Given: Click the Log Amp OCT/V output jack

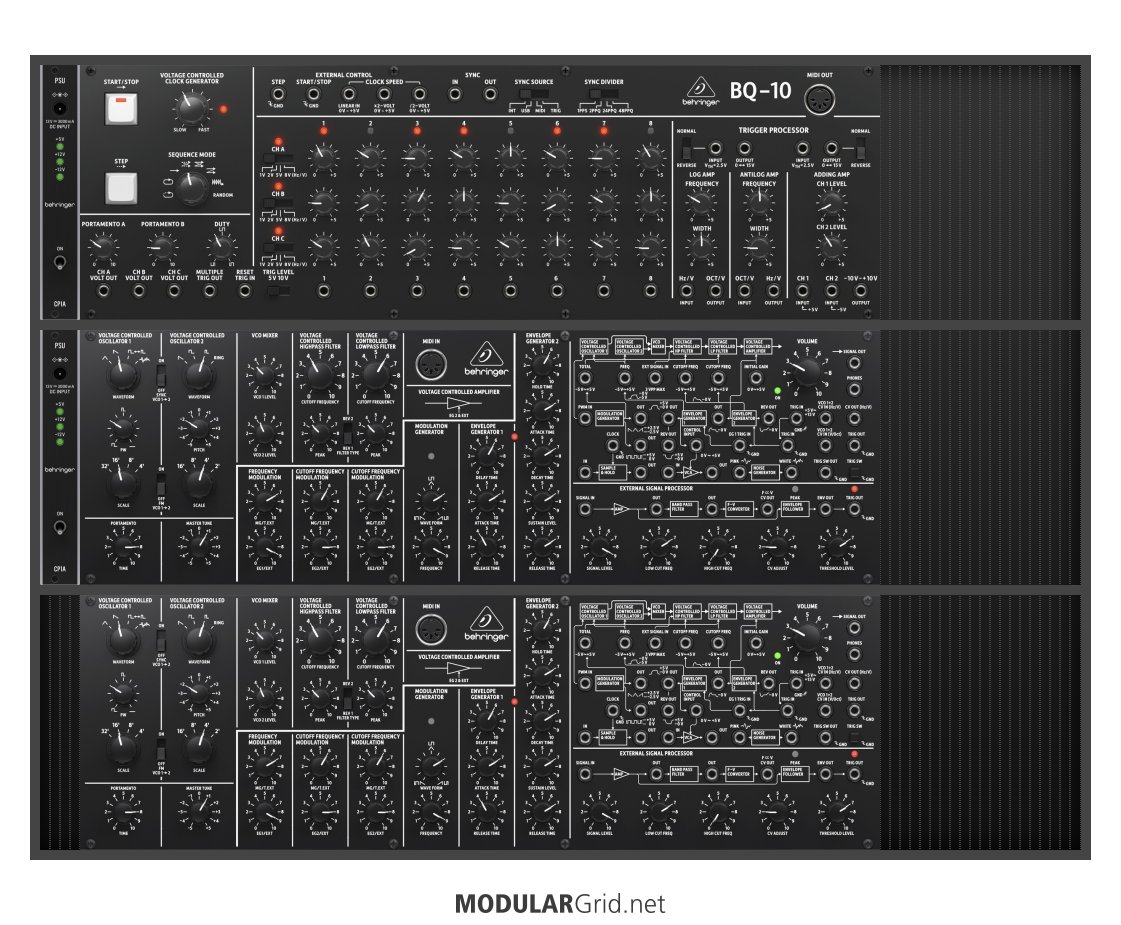Looking at the screenshot, I should (715, 291).
